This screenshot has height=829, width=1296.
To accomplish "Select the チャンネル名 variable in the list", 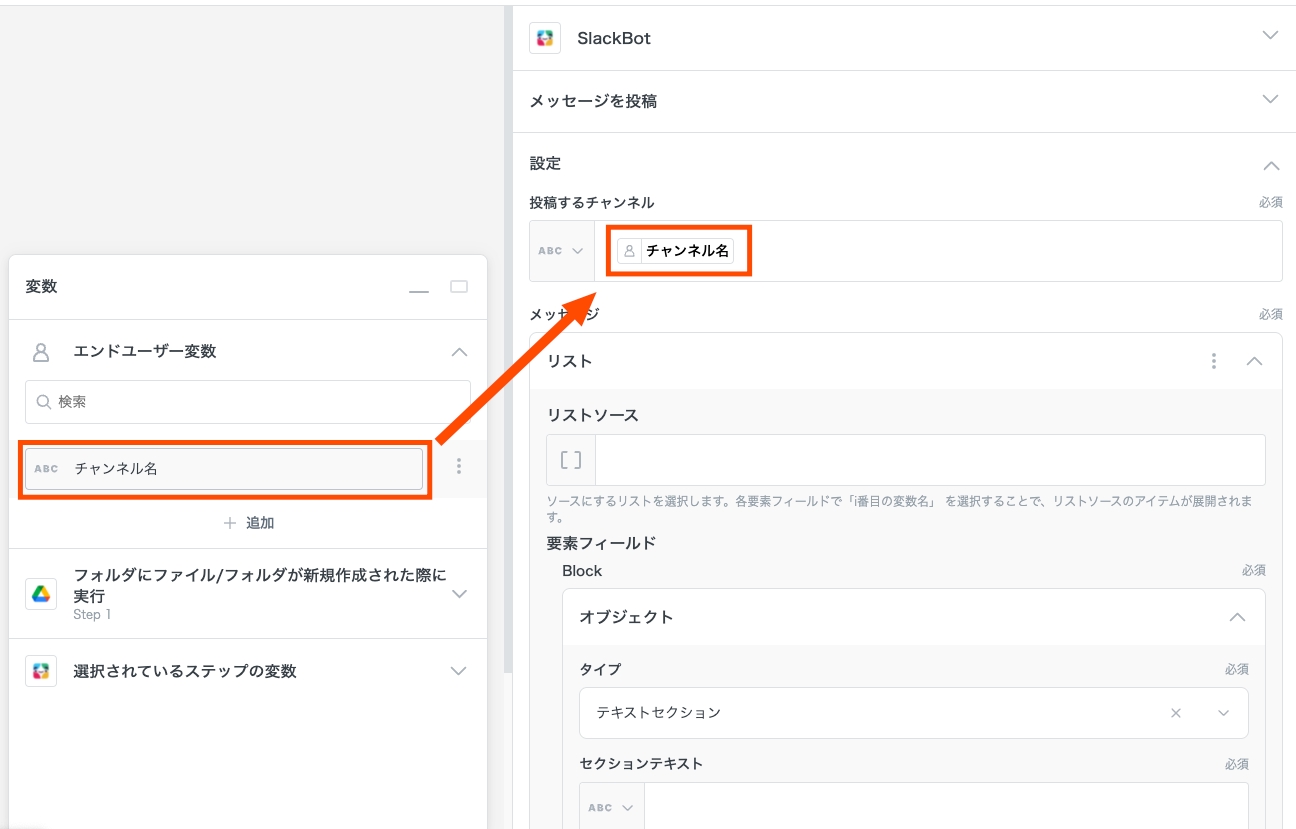I will point(224,468).
